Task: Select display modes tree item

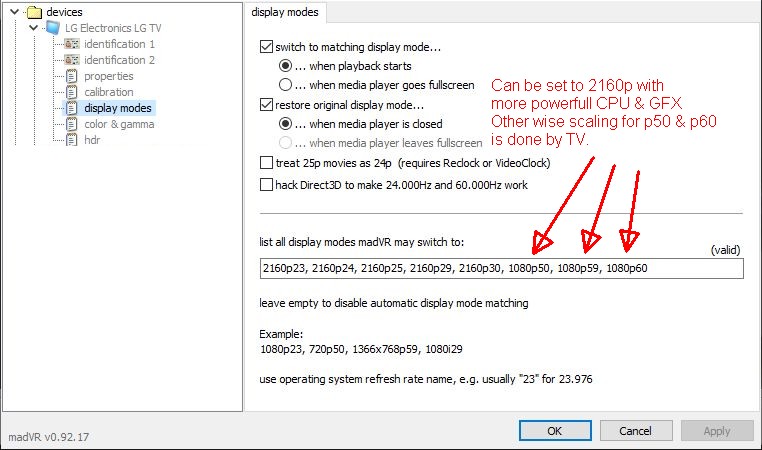Action: coord(118,108)
